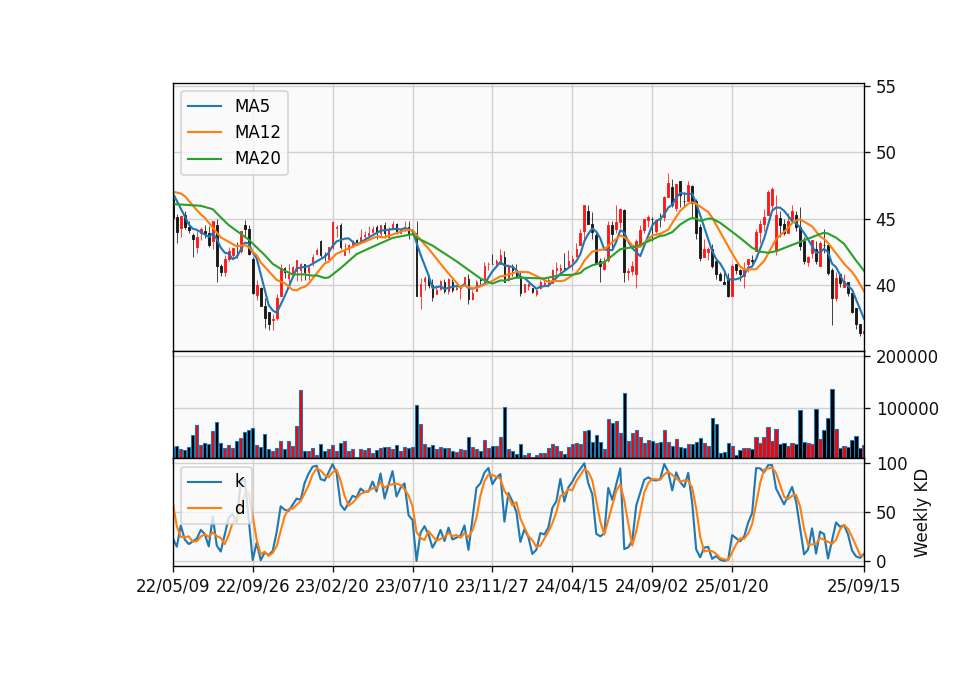Click the 24/09/02 date label
Viewport: 960px width, 690px height.
tap(651, 586)
